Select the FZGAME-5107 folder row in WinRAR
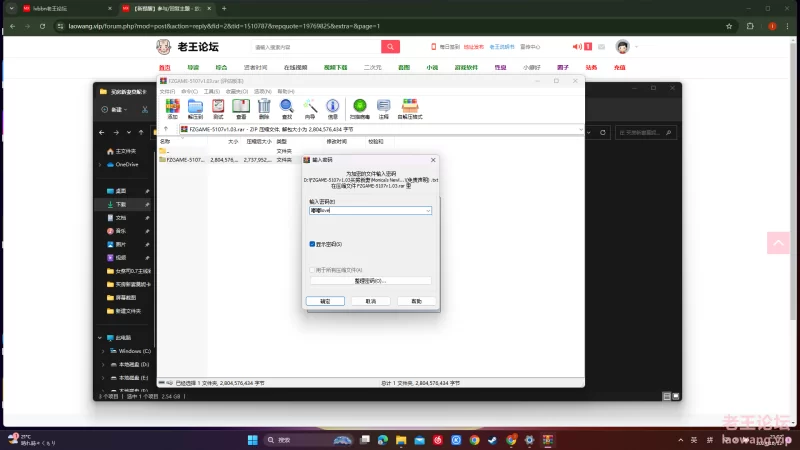The width and height of the screenshot is (800, 450). tap(229, 160)
